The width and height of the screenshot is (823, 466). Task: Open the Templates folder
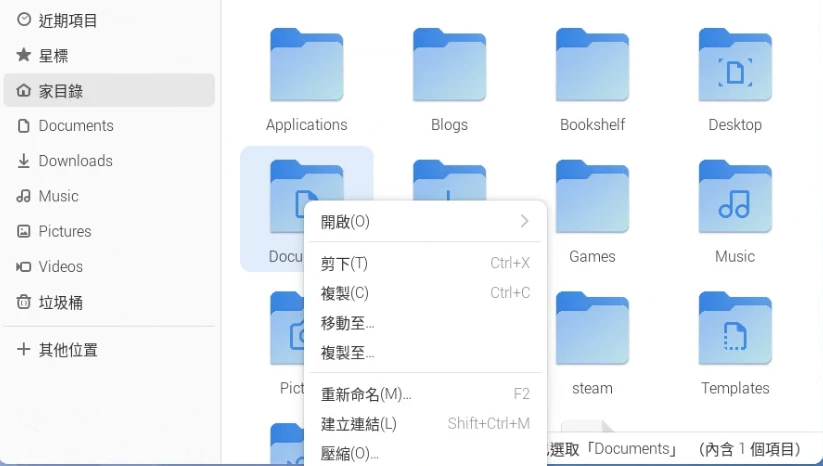click(735, 328)
